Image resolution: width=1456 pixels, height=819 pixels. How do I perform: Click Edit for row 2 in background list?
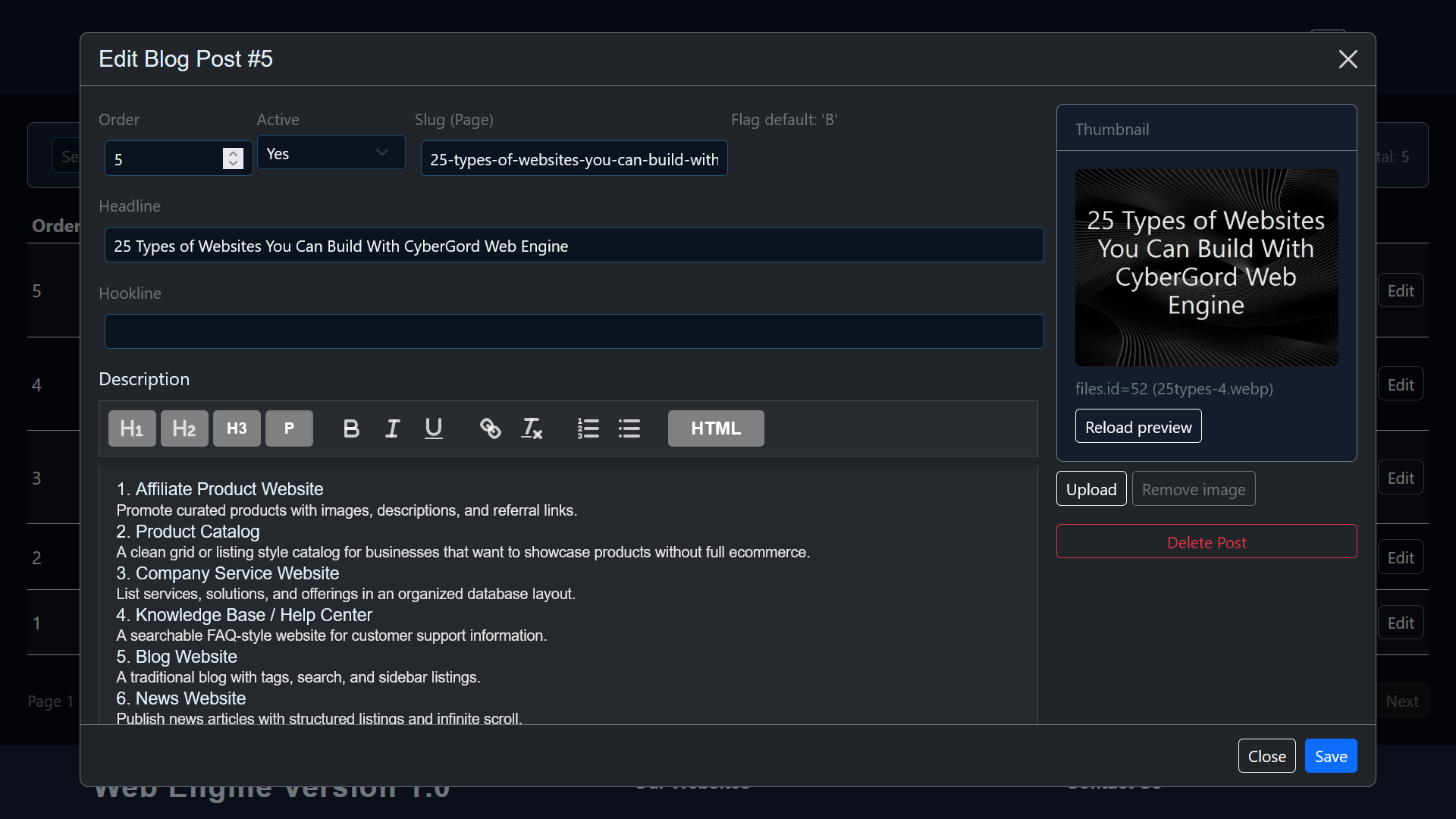pyautogui.click(x=1401, y=557)
